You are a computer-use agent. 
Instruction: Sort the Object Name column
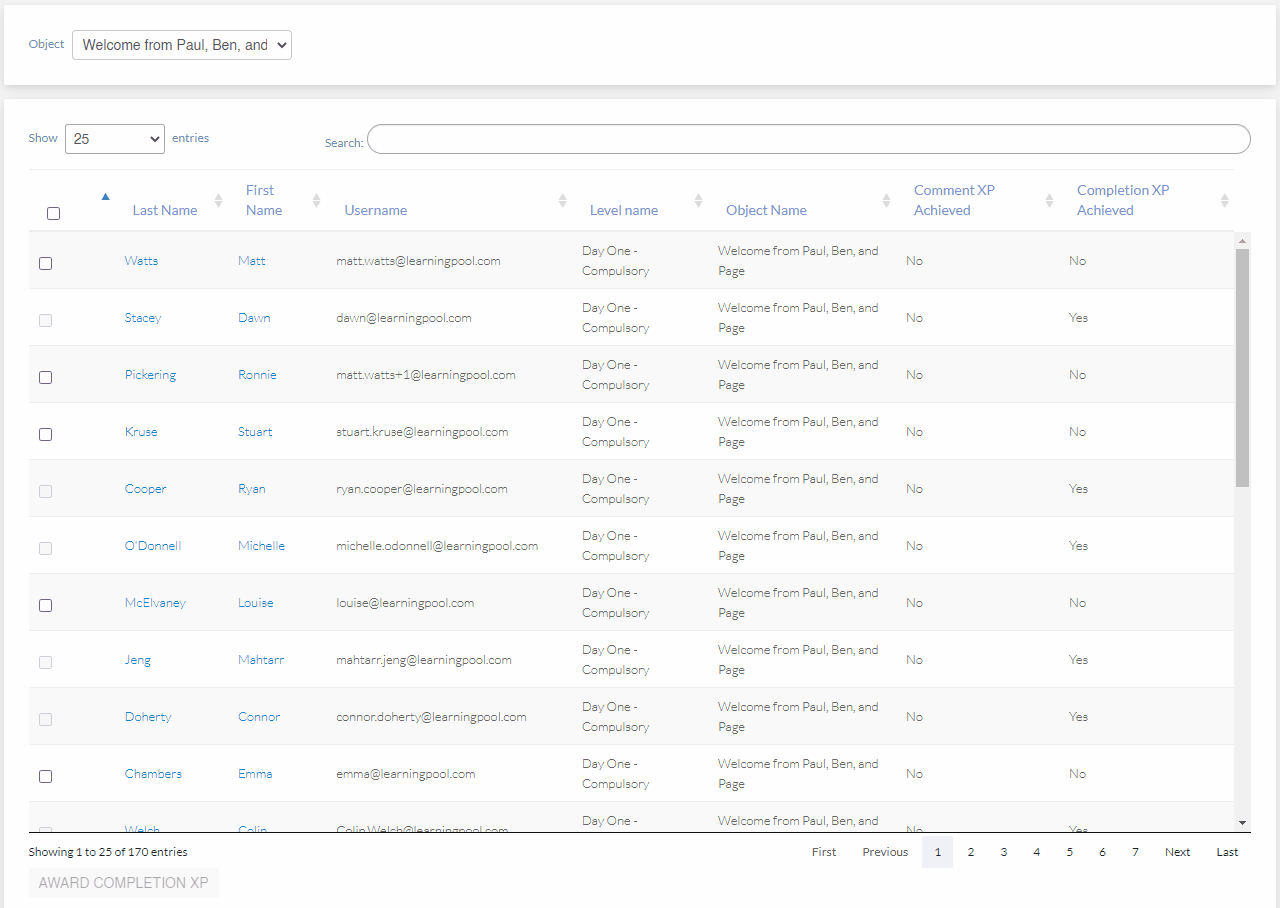[886, 200]
